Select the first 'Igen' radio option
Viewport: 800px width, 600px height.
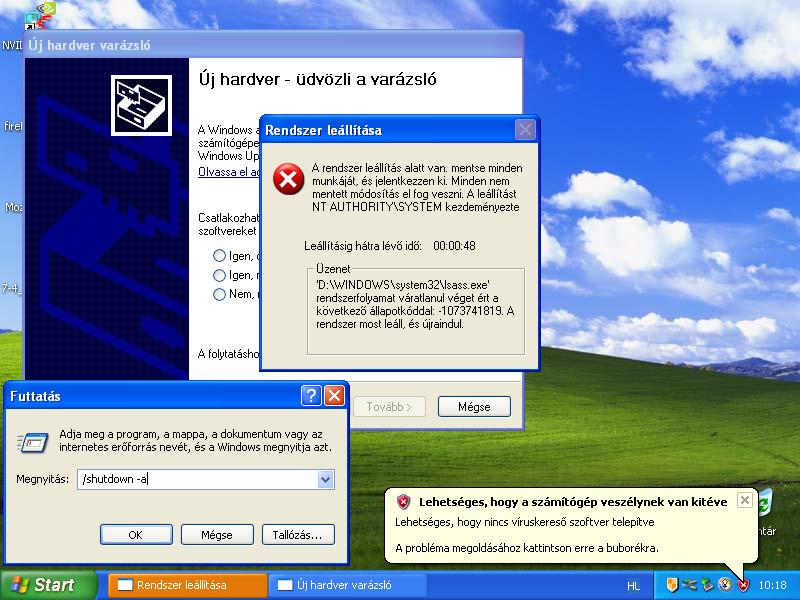pos(219,256)
